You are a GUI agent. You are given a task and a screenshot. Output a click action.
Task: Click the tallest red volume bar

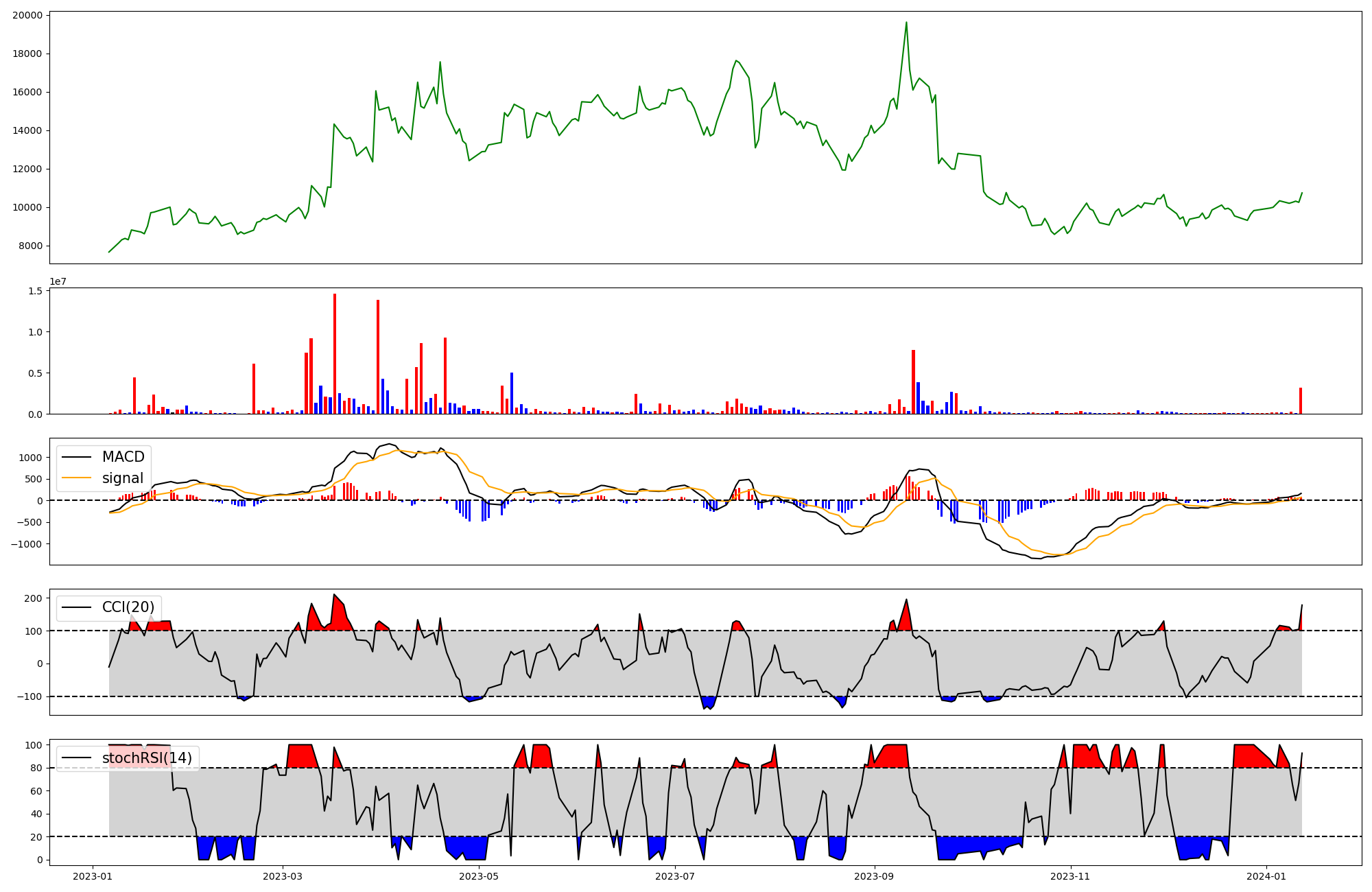335,353
